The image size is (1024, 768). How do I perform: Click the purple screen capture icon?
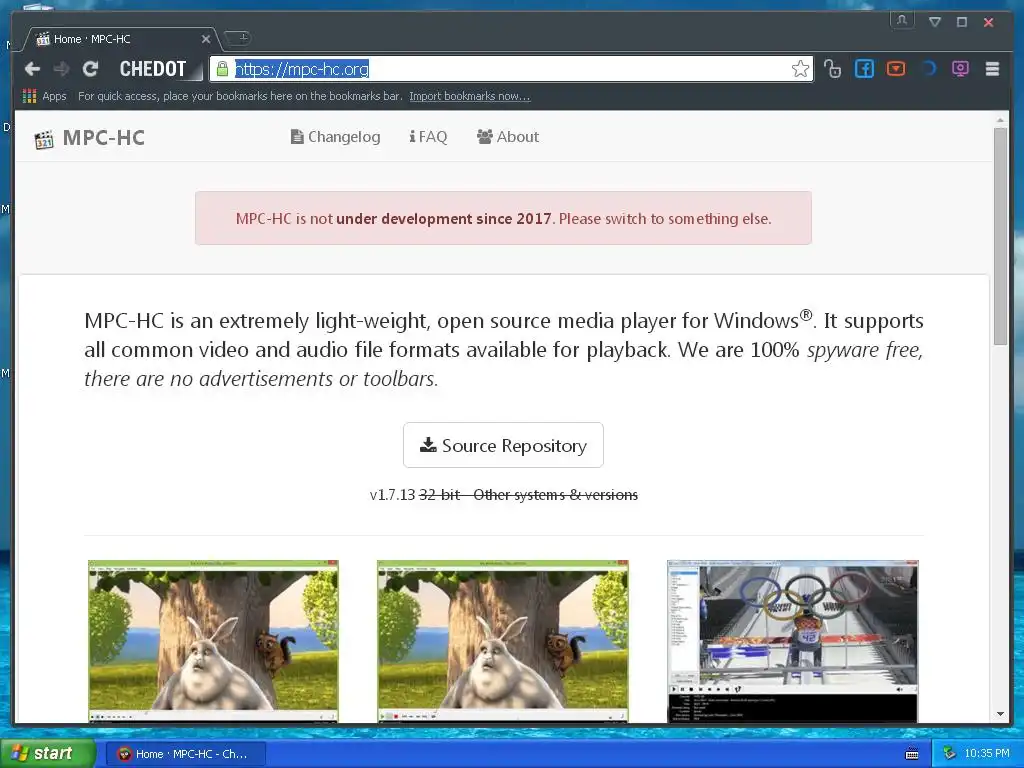(x=960, y=68)
